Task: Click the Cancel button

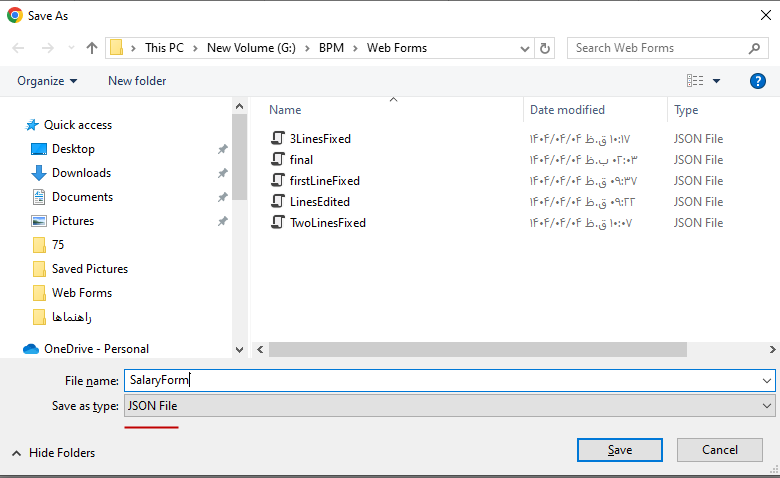Action: pyautogui.click(x=719, y=450)
